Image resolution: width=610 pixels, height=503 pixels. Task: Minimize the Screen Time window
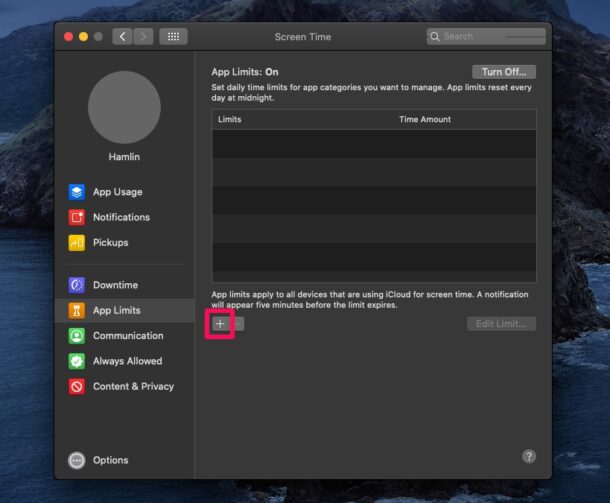pos(83,37)
